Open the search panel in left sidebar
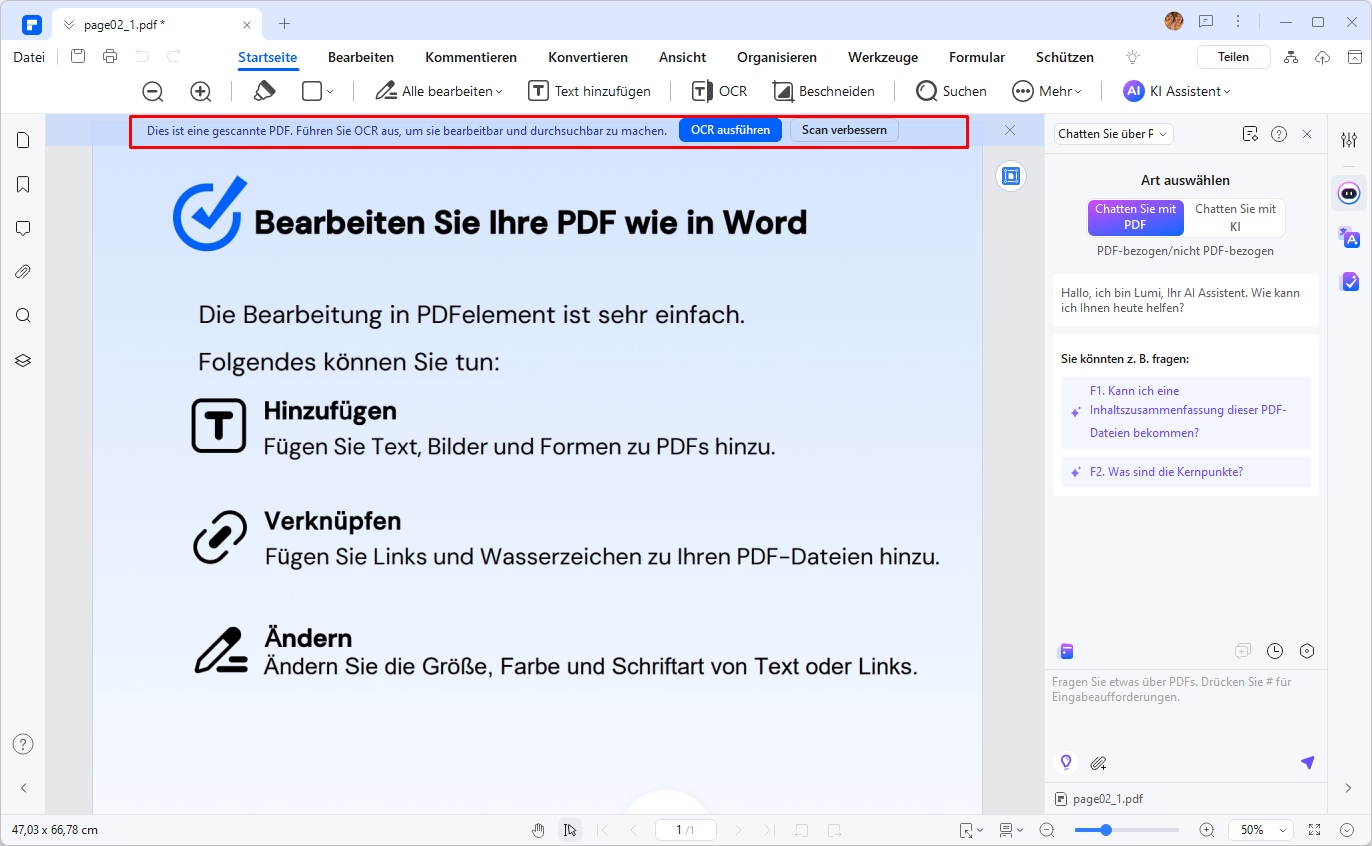The height and width of the screenshot is (846, 1372). pos(23,316)
